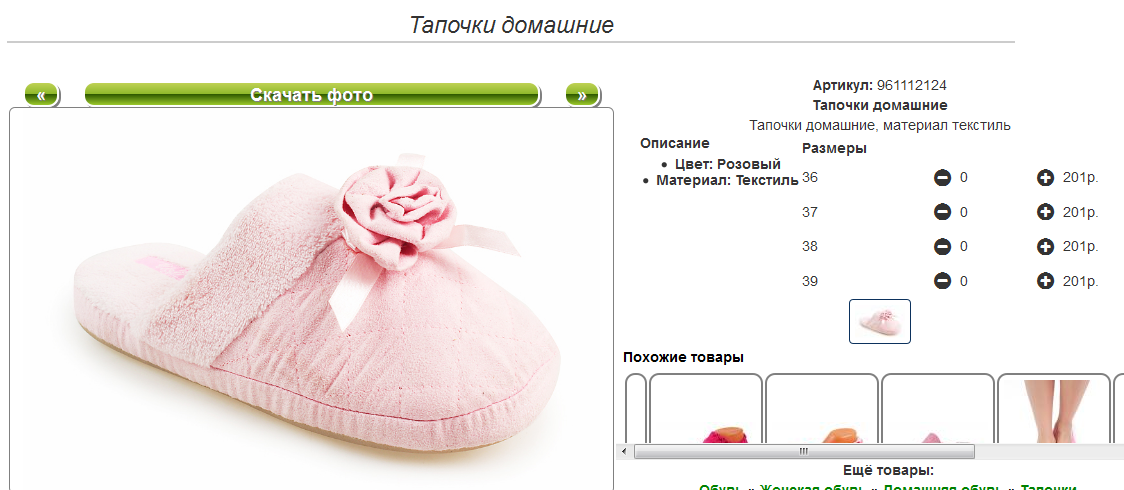Viewport: 1124px width, 490px height.
Task: Decrease quantity for size 36
Action: tap(942, 178)
